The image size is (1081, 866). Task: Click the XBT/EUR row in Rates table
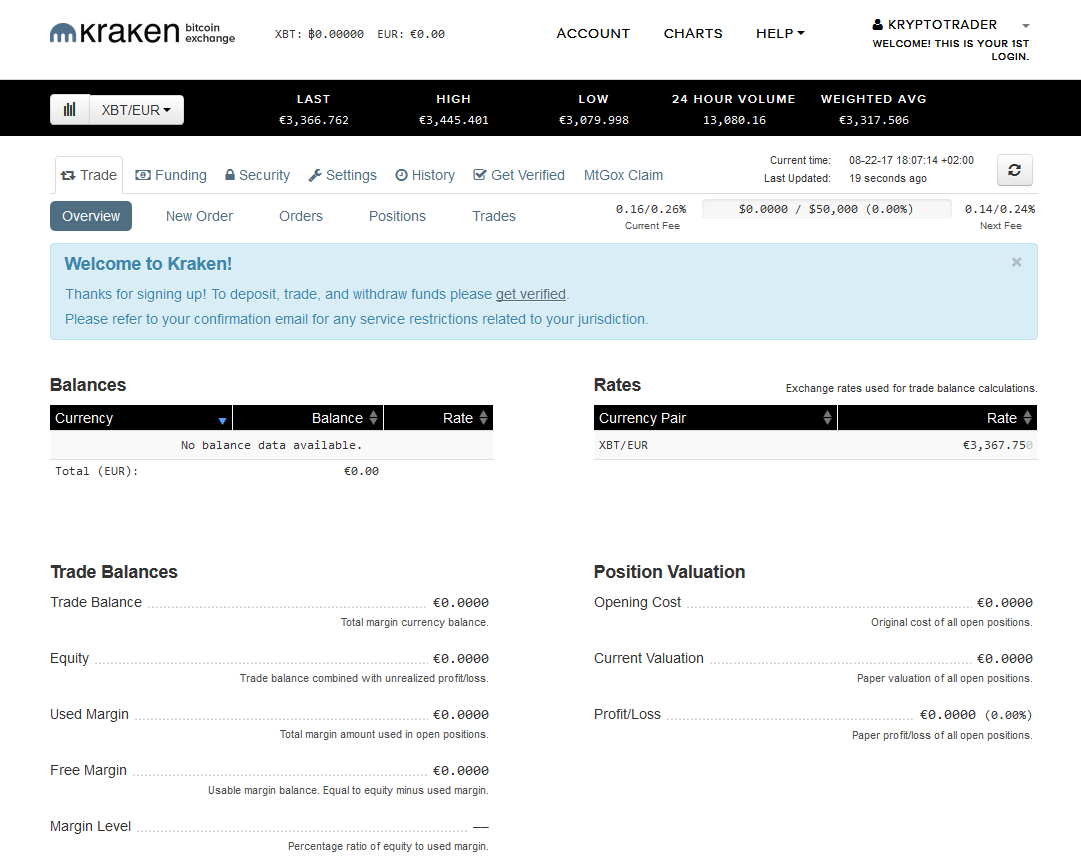(x=816, y=445)
